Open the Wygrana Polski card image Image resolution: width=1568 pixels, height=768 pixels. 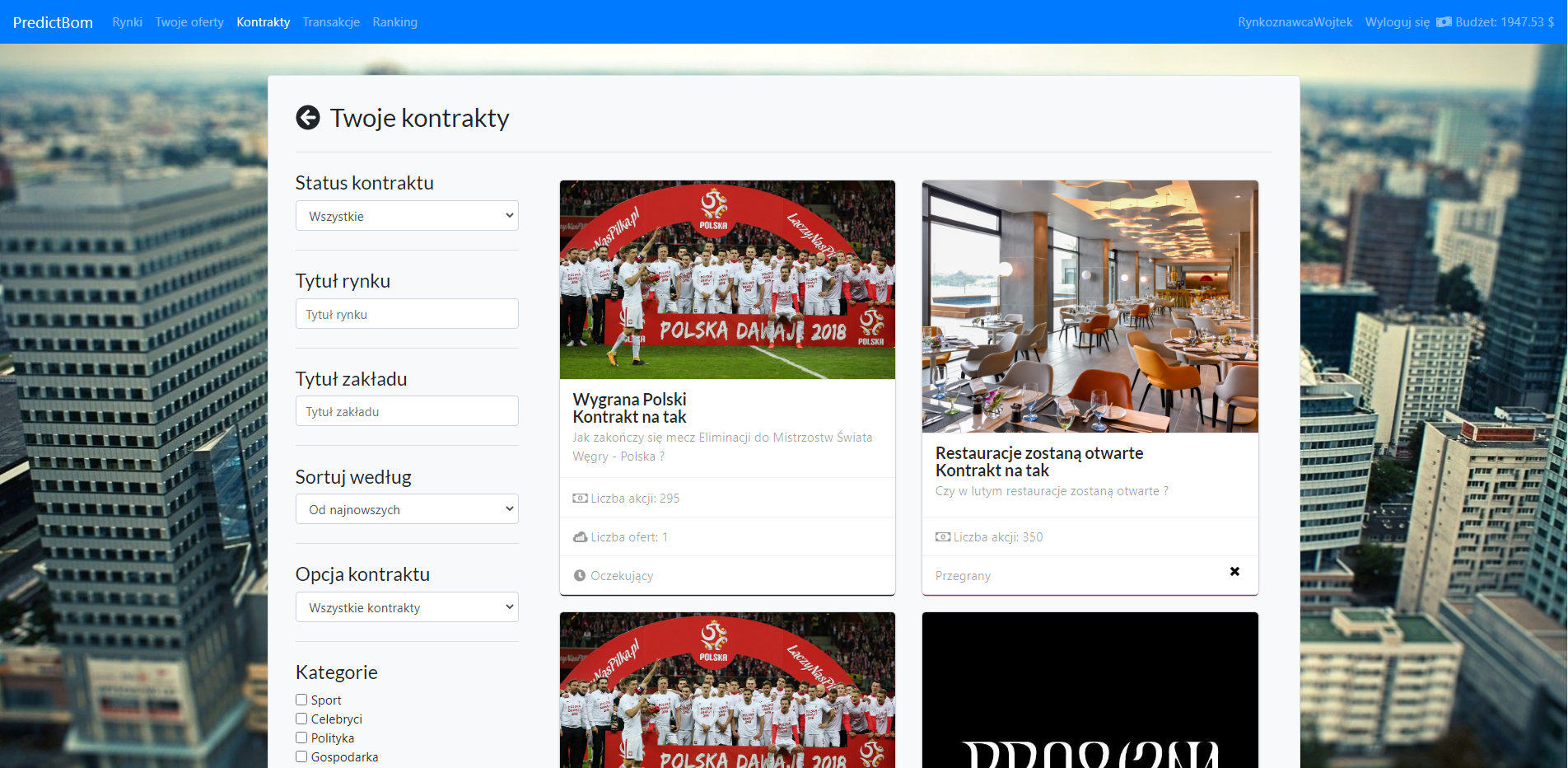pyautogui.click(x=727, y=279)
